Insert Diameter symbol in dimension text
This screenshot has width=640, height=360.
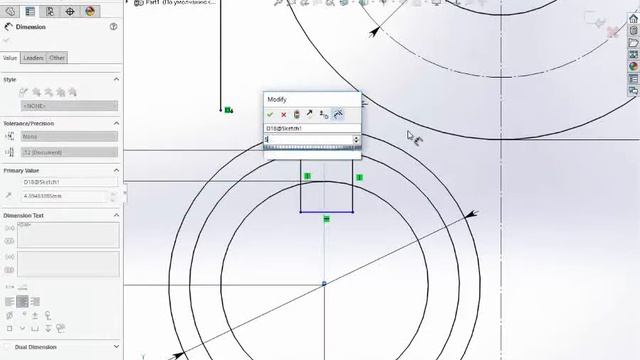point(9,315)
